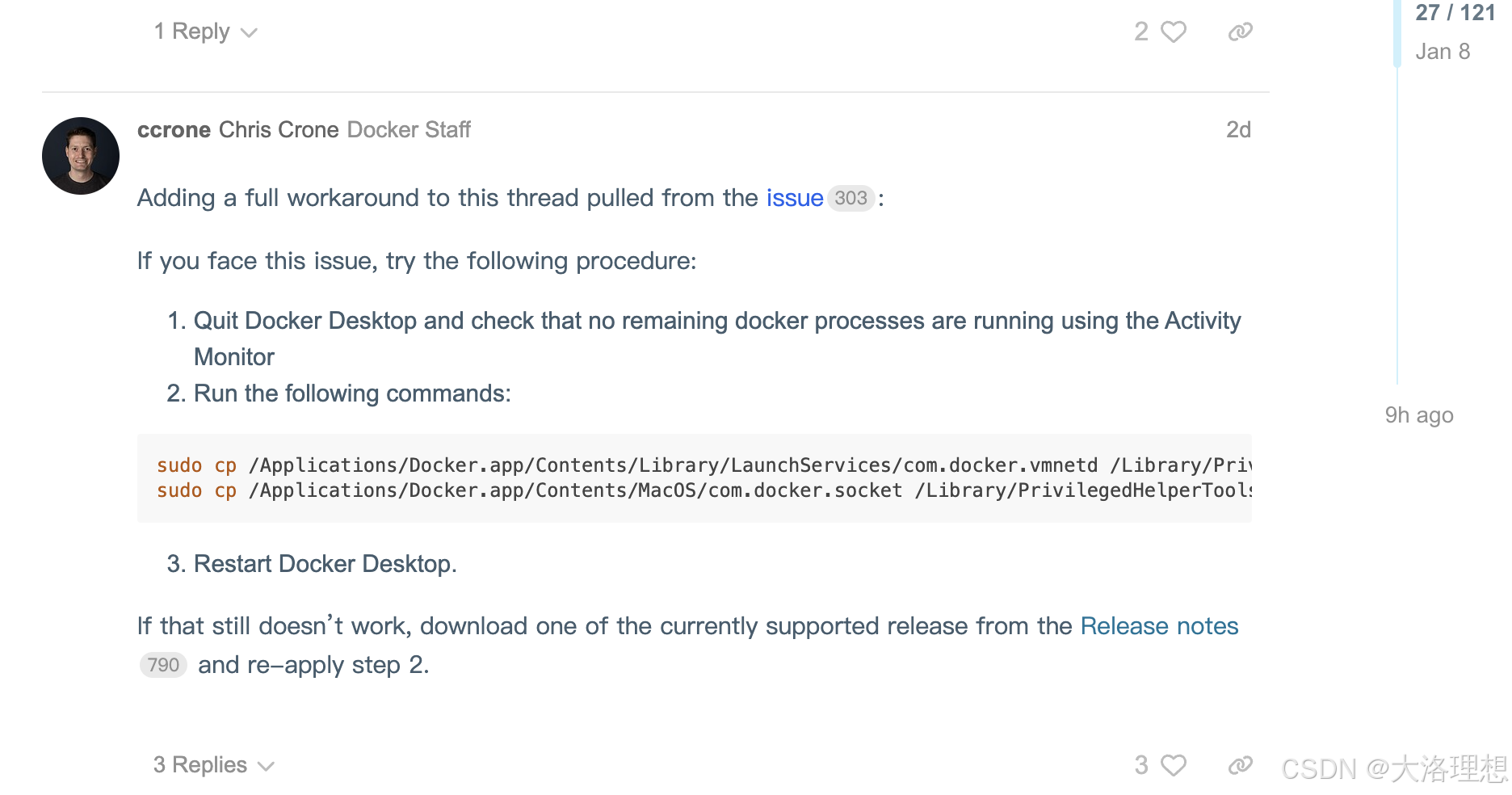Like ccrone's post showing 3 hearts
Image resolution: width=1512 pixels, height=795 pixels.
pos(1174,765)
